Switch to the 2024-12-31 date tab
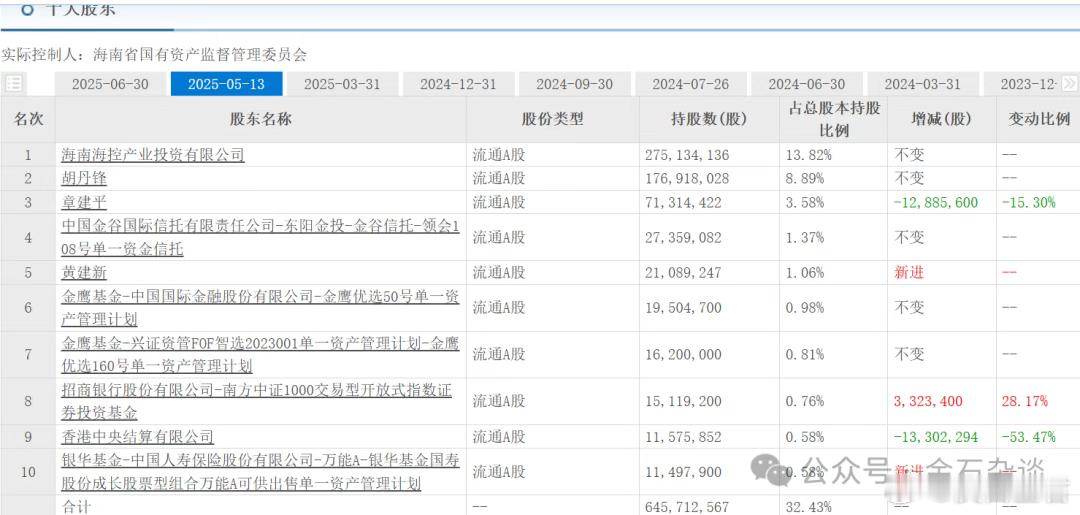 [x=458, y=84]
